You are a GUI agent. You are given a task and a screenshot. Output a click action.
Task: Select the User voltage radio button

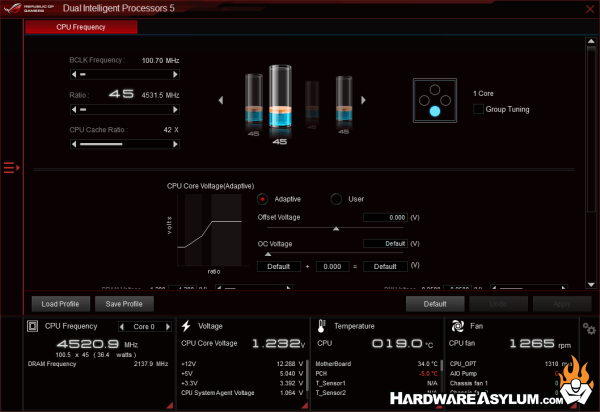(x=336, y=199)
